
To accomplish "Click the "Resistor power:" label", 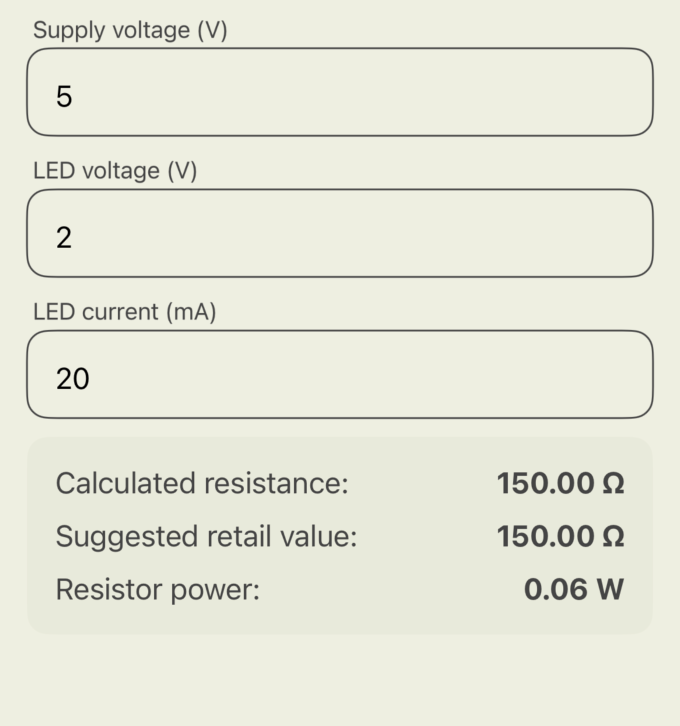I will coord(157,590).
